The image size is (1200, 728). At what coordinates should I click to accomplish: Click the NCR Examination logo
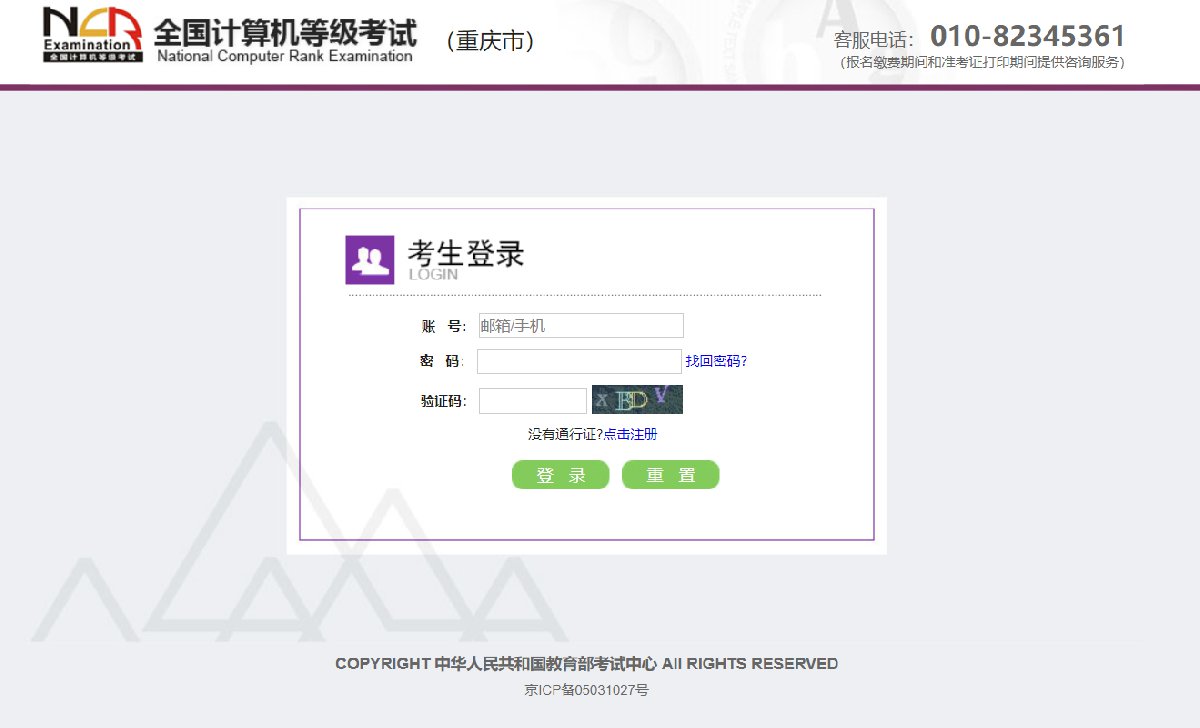point(92,35)
